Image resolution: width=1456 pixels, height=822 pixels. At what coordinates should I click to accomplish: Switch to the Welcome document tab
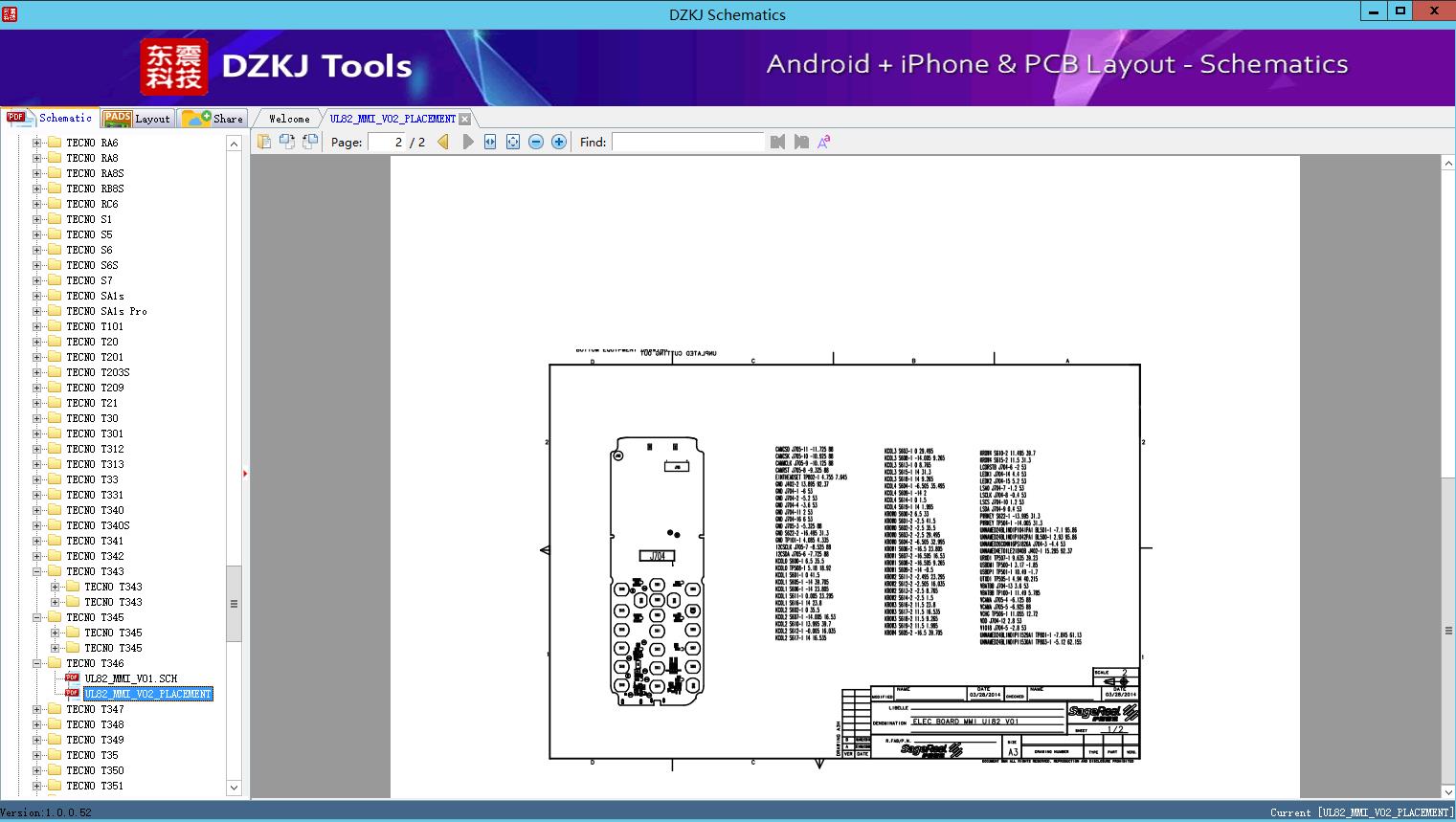289,119
